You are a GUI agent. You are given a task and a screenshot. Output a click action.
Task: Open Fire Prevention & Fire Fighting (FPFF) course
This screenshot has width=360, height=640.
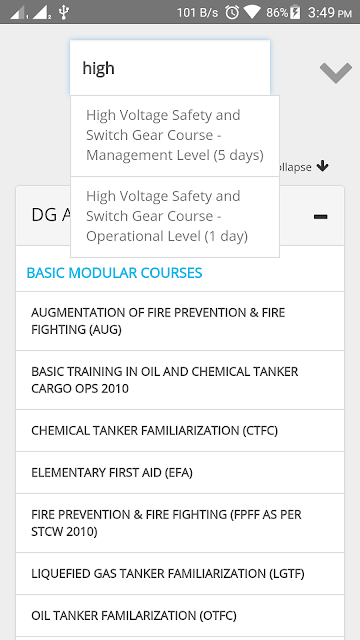click(x=180, y=523)
